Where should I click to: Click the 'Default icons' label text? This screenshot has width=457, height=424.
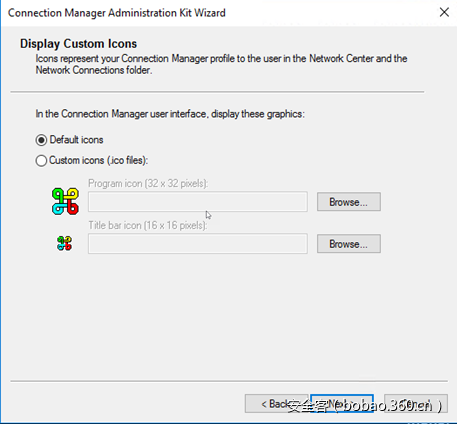[76, 140]
